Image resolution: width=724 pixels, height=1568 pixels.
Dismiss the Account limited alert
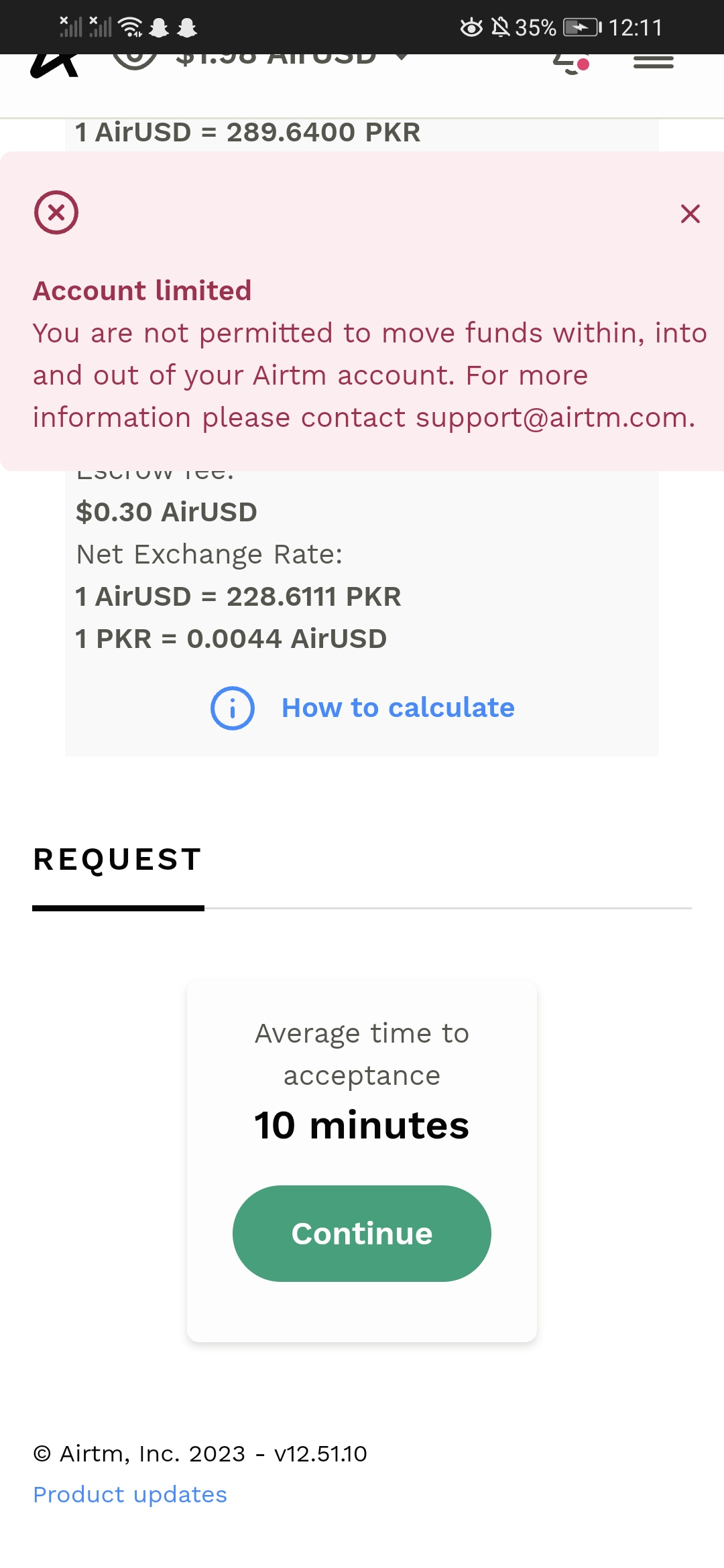pos(690,214)
